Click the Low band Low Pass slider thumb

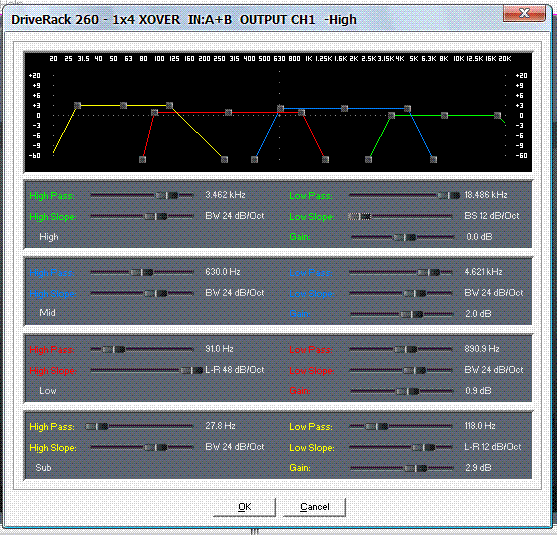pyautogui.click(x=406, y=350)
